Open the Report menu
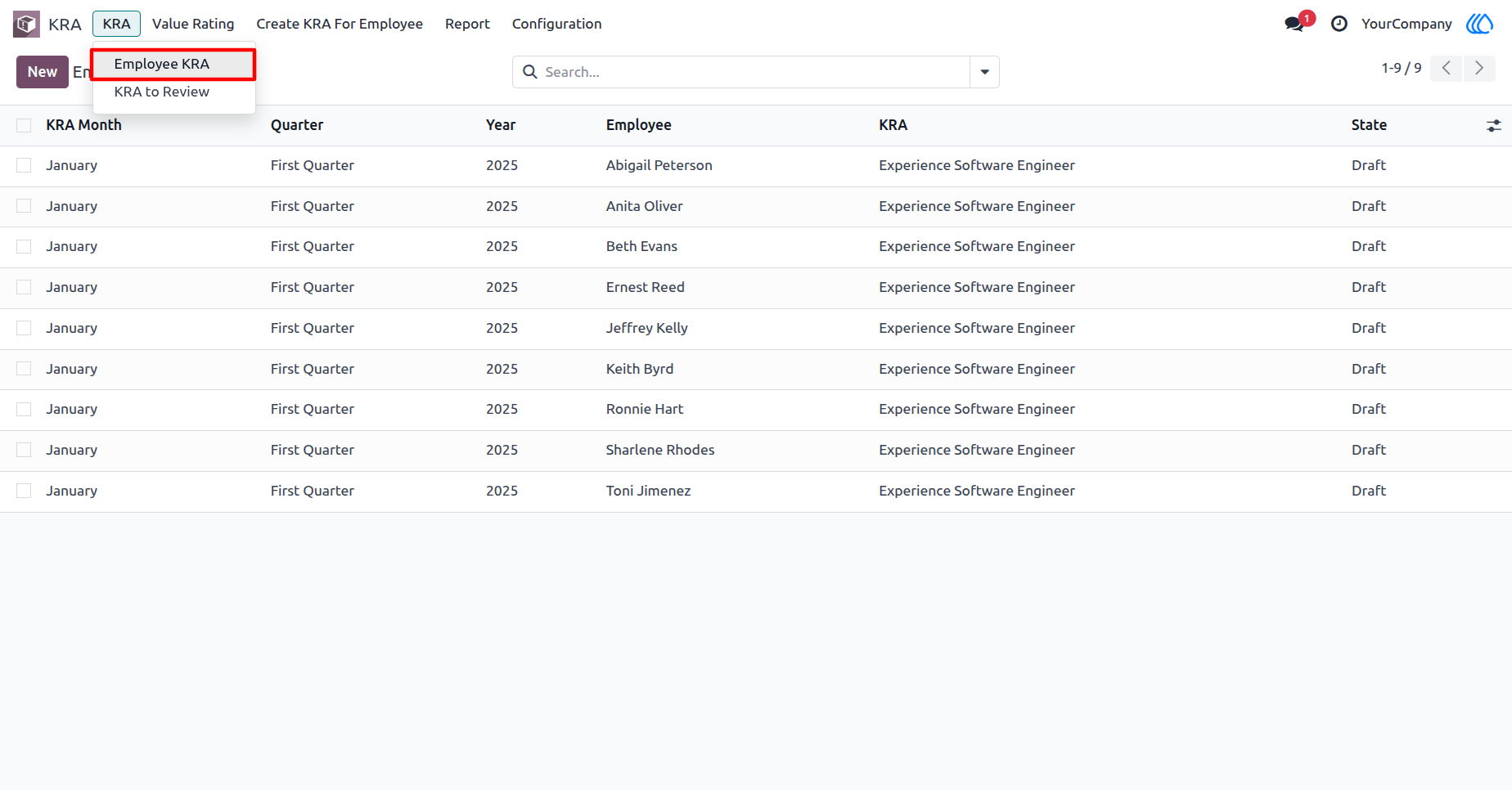Viewport: 1512px width, 790px height. [x=467, y=24]
